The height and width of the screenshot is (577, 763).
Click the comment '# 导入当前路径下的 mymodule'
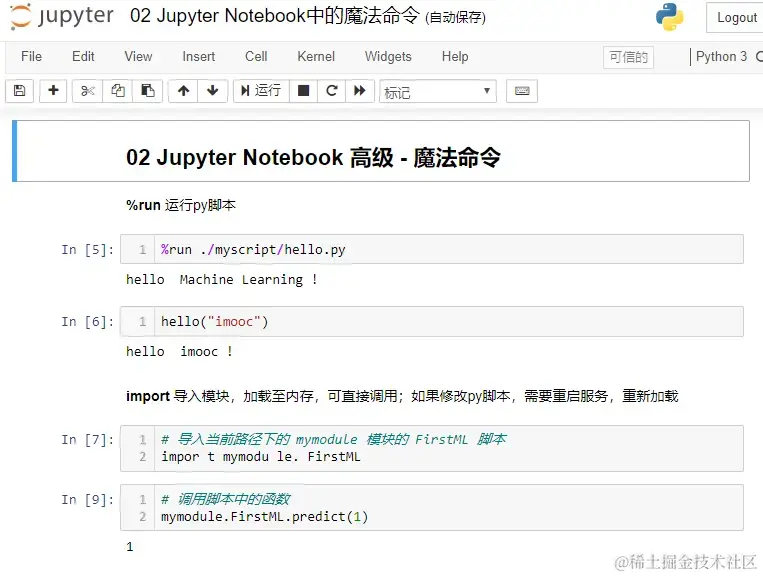tap(334, 439)
